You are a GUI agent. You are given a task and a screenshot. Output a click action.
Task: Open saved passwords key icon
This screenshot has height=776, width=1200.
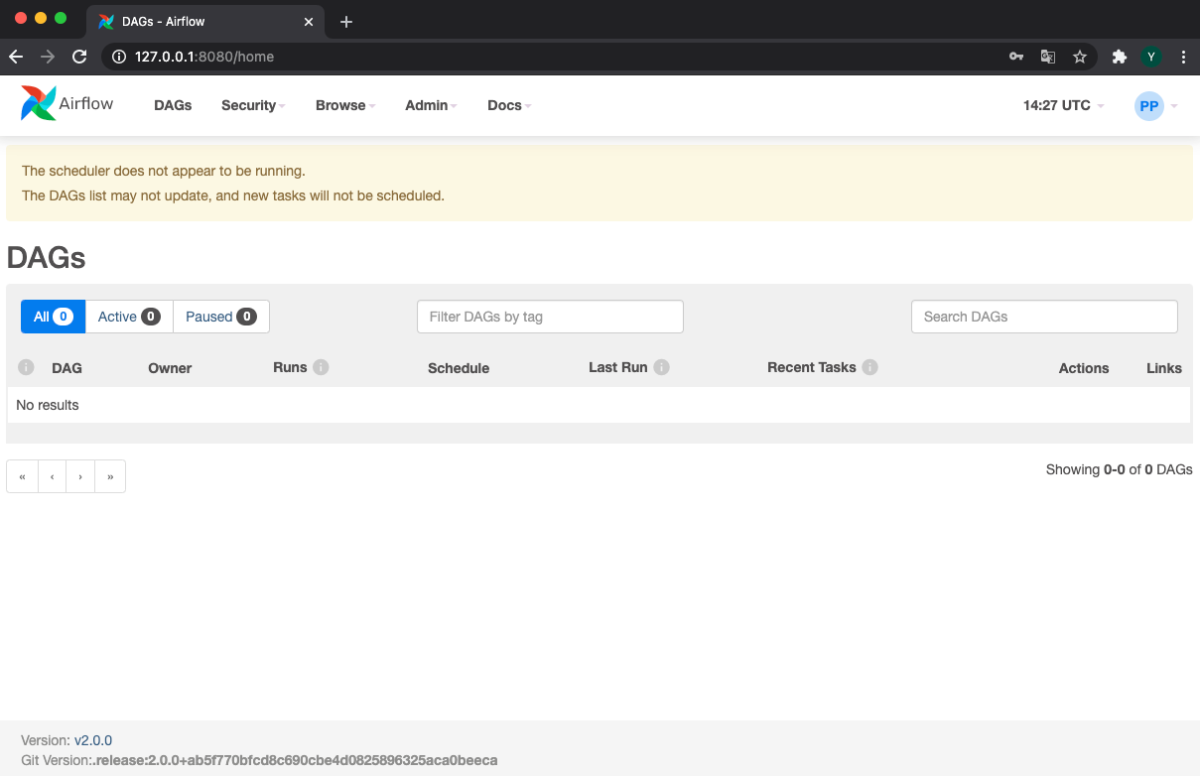(x=1016, y=57)
